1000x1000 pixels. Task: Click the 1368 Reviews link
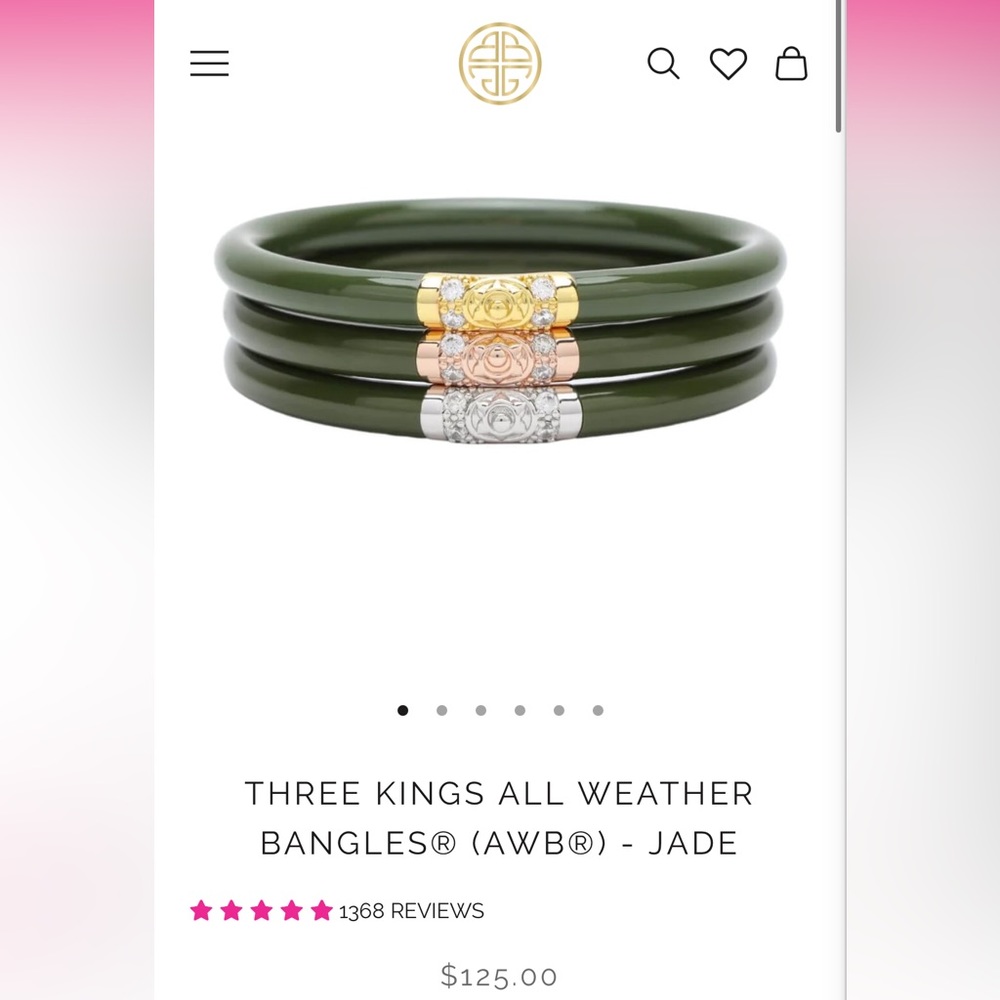pos(411,911)
